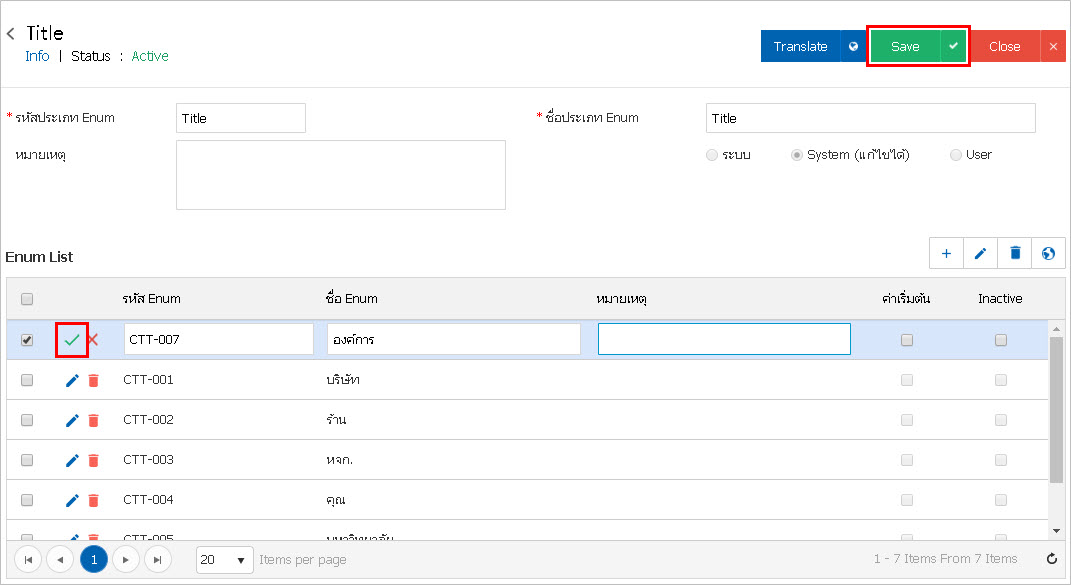The height and width of the screenshot is (585, 1071).
Task: Click the Active status text
Action: [x=150, y=56]
